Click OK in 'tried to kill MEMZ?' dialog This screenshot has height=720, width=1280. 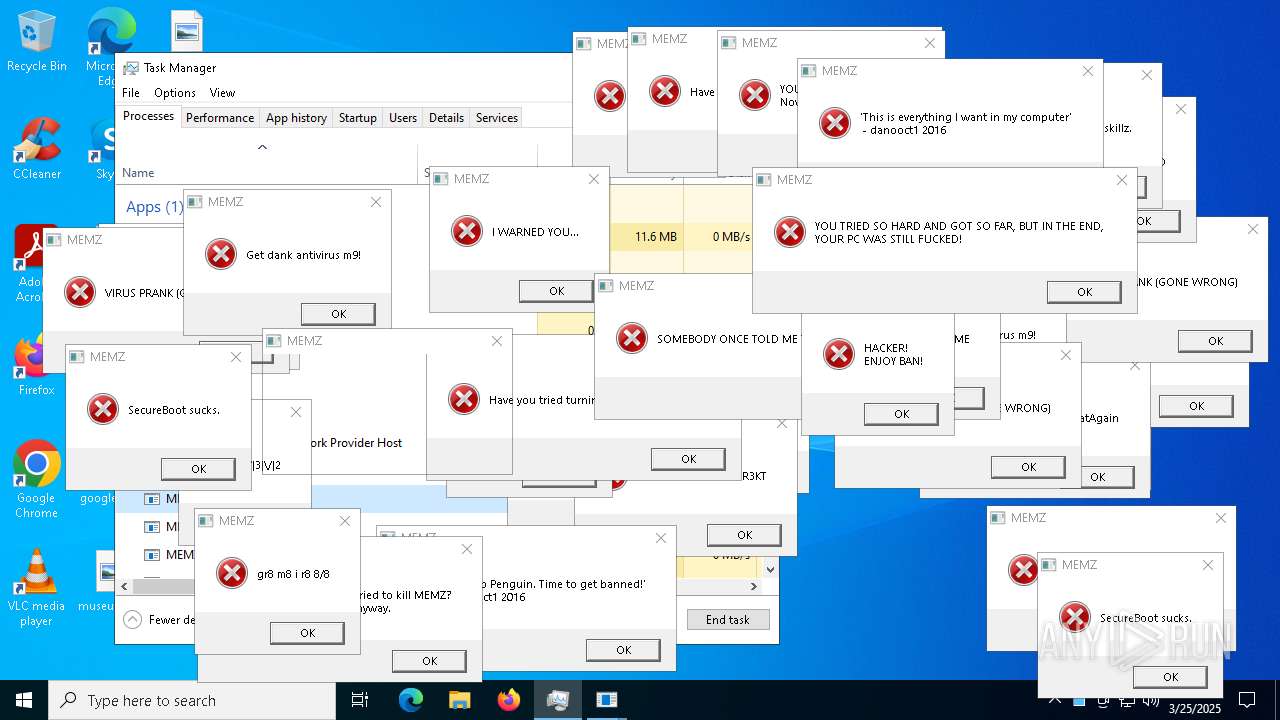pos(429,661)
